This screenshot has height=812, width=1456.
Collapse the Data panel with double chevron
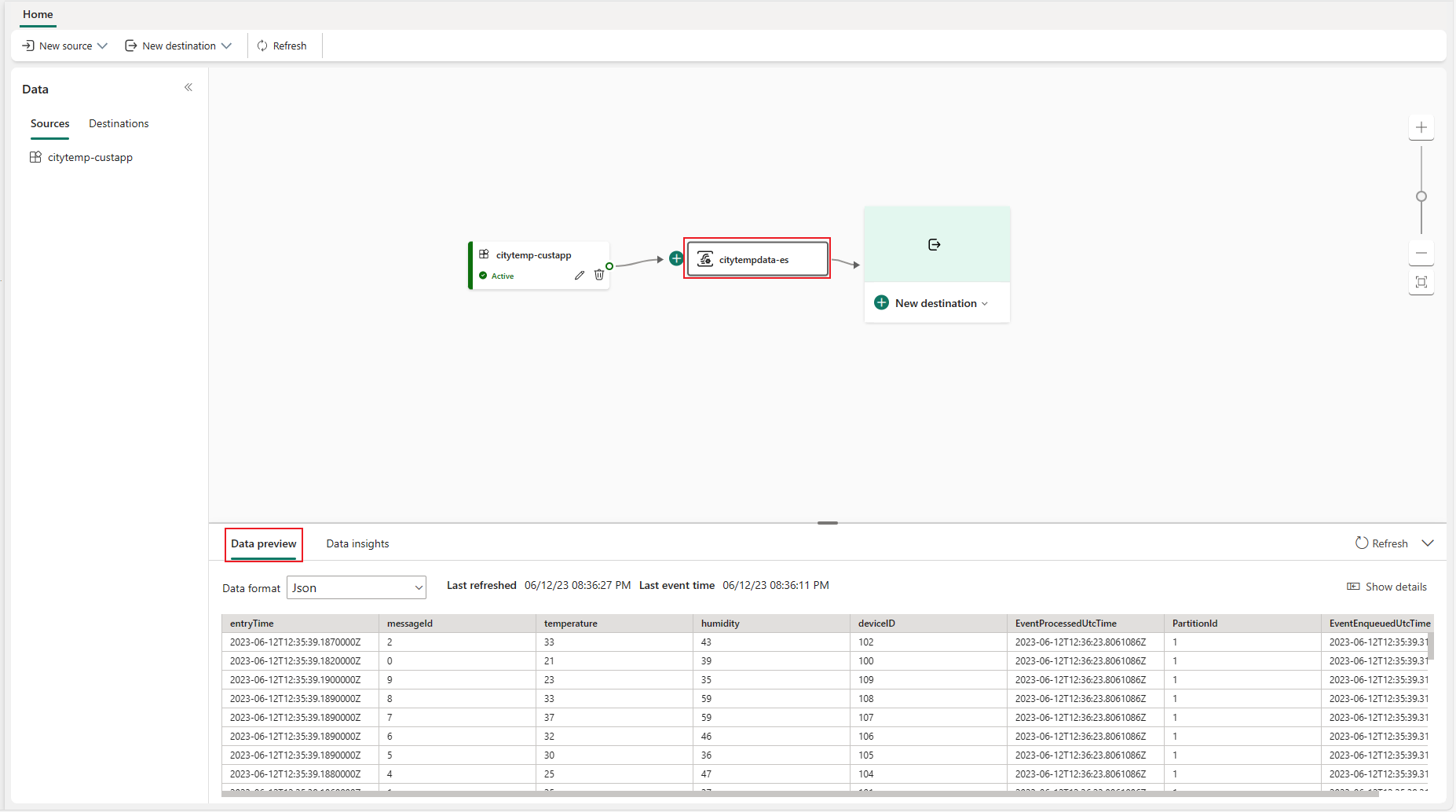(188, 87)
